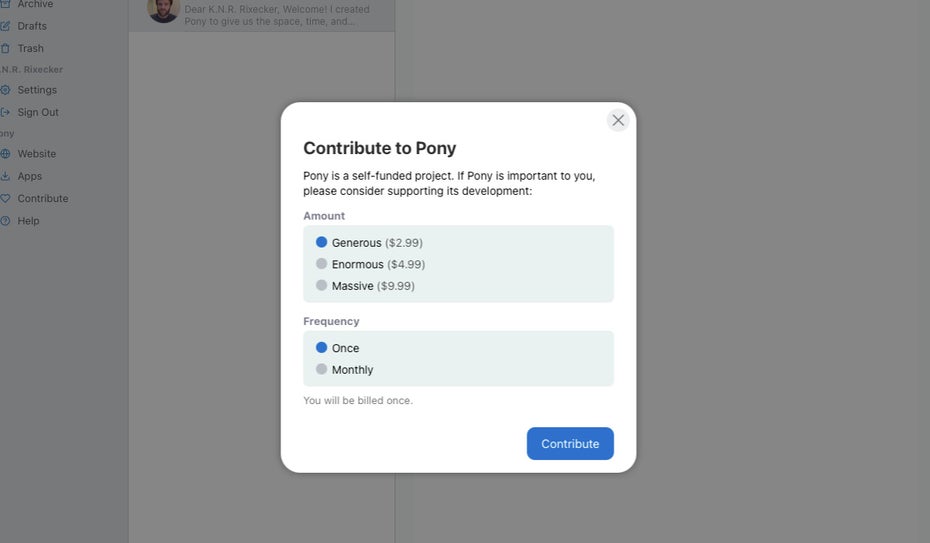The height and width of the screenshot is (543, 930).
Task: Click the Website globe icon
Action: (5, 154)
